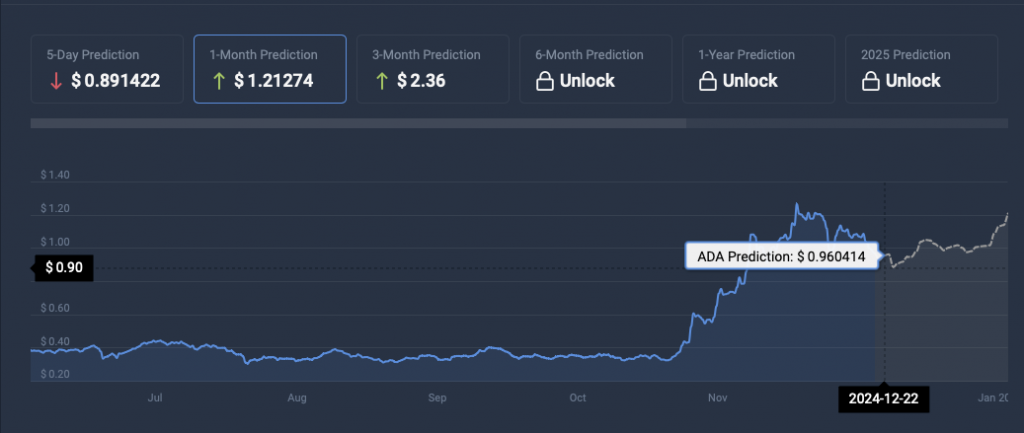
Task: Select the 5-Day Prediction tab
Action: tap(107, 68)
